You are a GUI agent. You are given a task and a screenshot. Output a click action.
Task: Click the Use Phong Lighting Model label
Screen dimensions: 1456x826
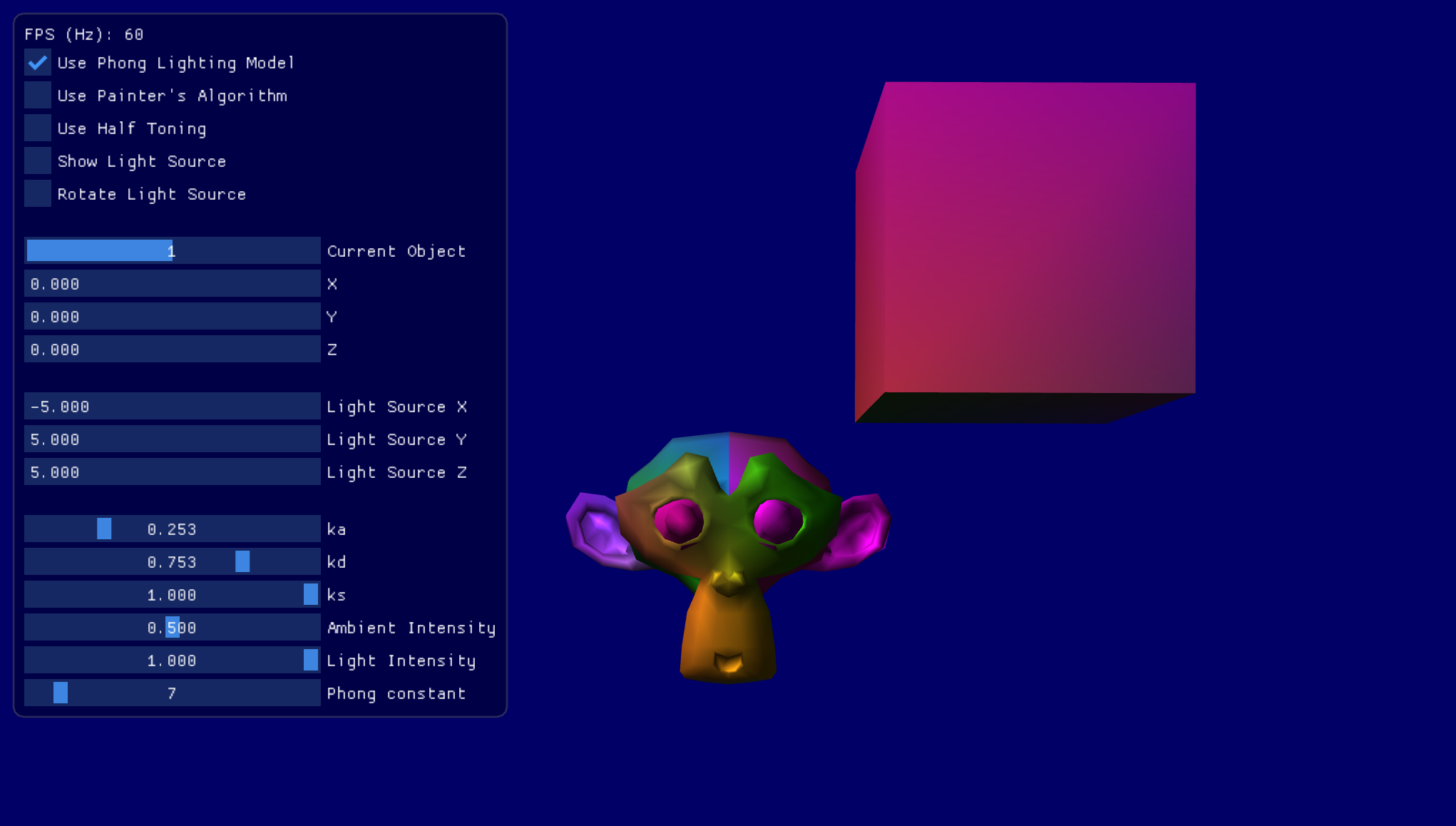click(x=175, y=63)
